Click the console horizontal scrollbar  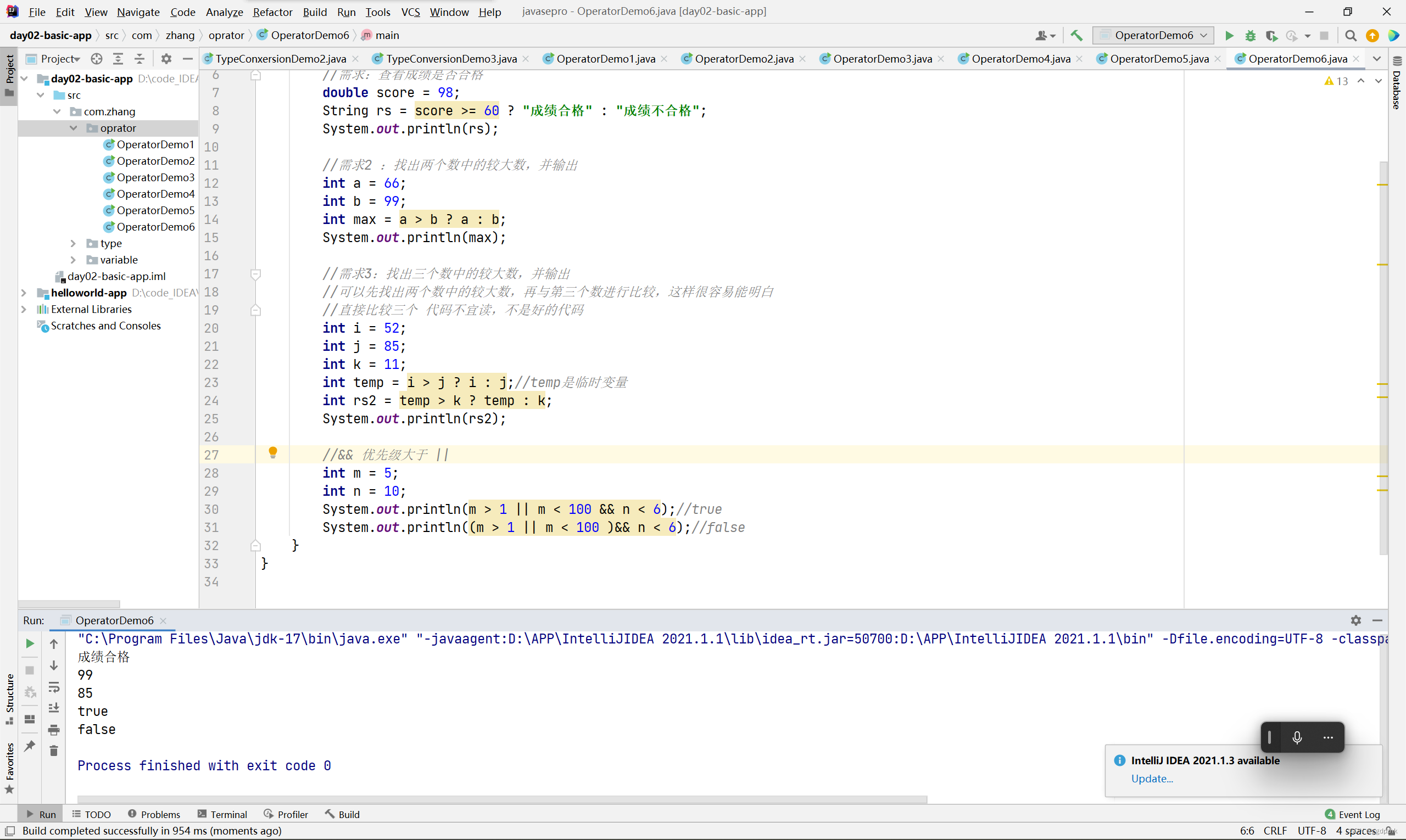tap(501, 799)
